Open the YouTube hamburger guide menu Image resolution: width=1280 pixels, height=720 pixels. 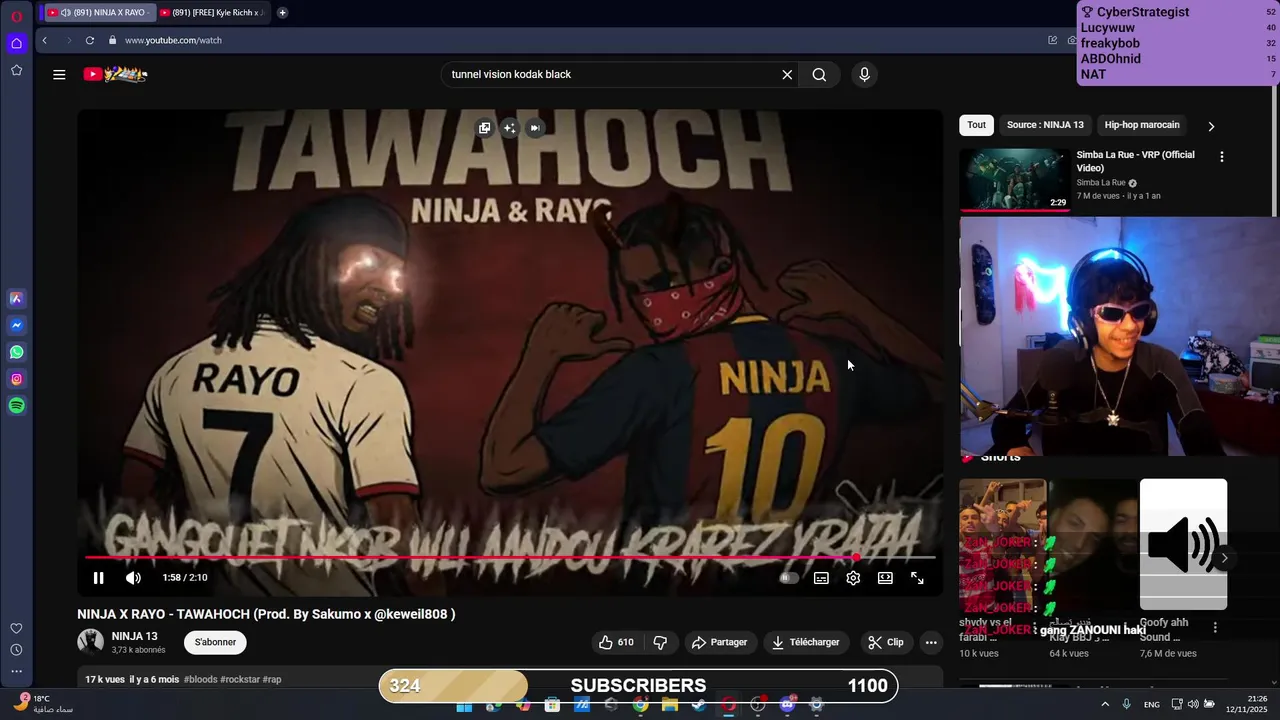(x=59, y=74)
